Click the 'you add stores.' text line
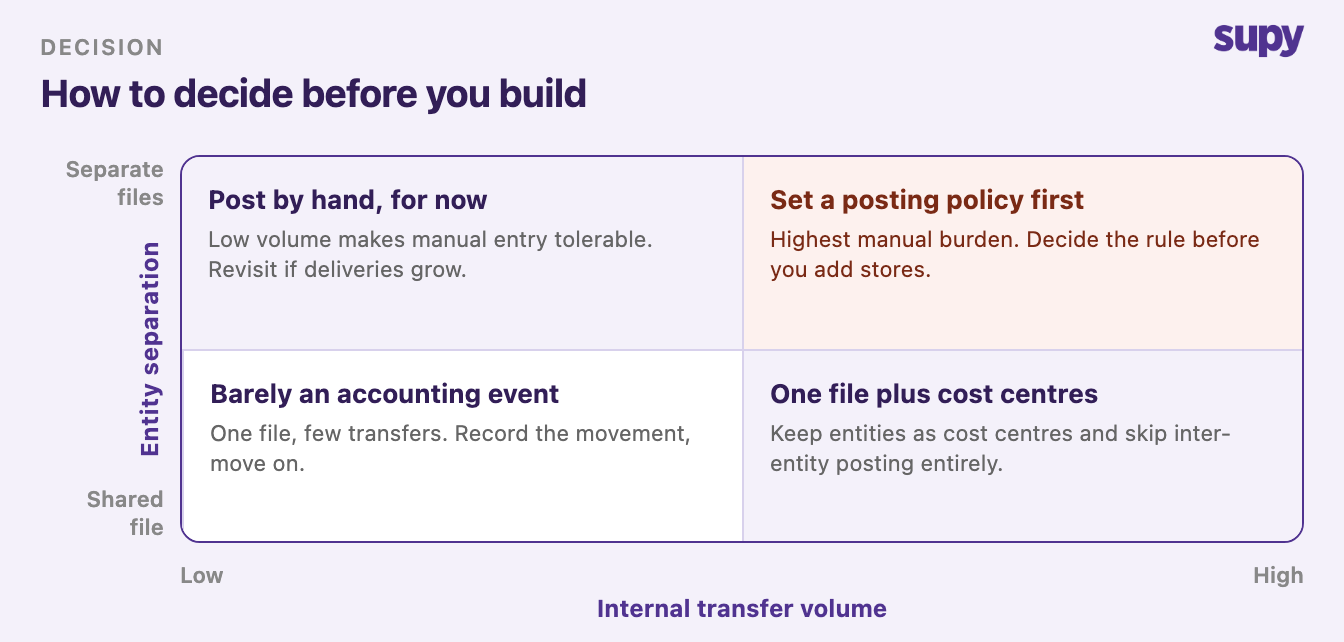 click(x=850, y=270)
